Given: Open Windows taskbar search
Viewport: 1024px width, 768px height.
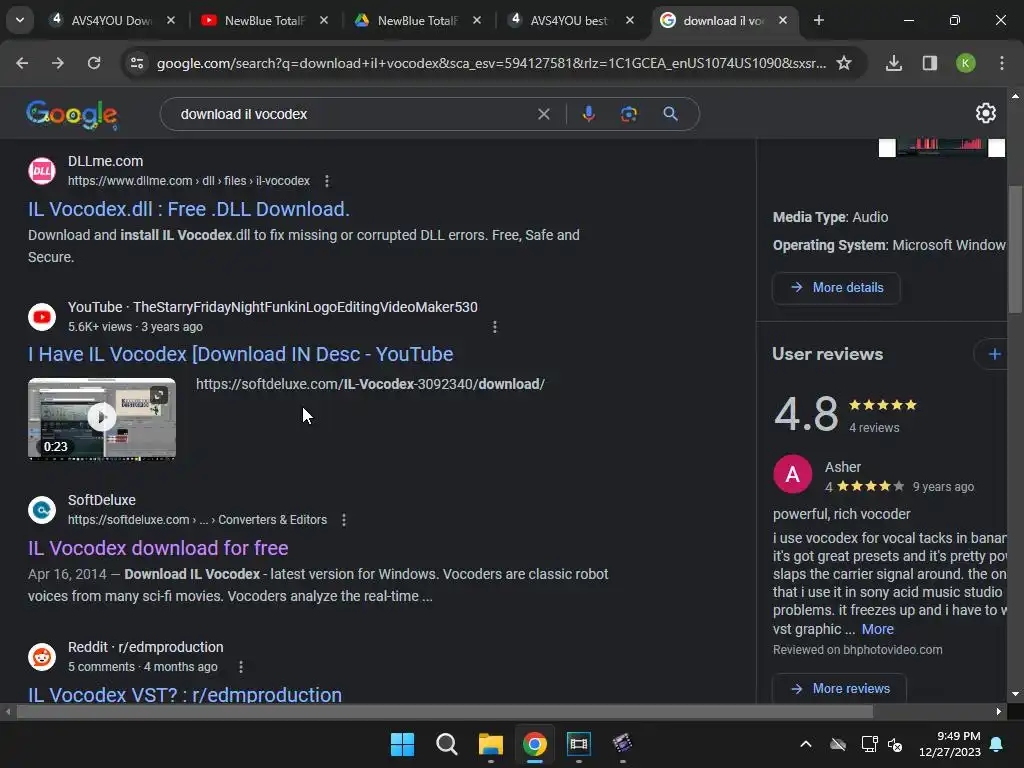Looking at the screenshot, I should (x=447, y=744).
